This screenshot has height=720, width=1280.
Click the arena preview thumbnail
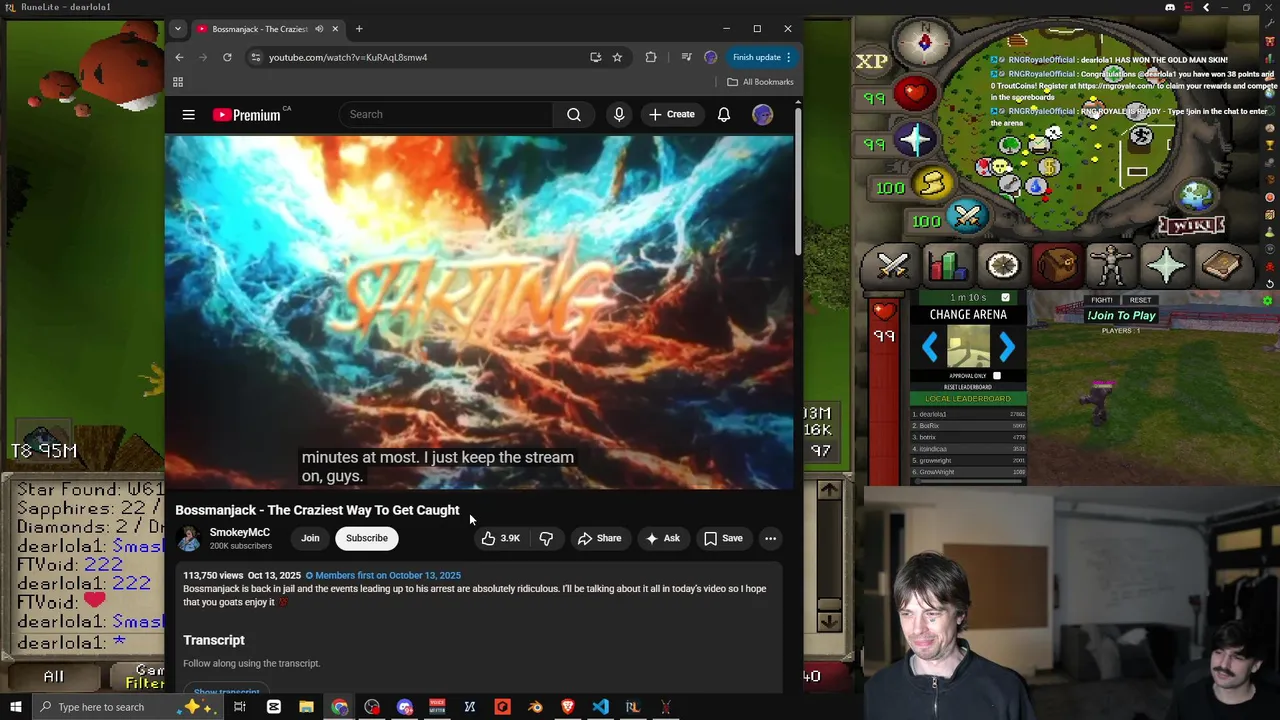pyautogui.click(x=968, y=347)
